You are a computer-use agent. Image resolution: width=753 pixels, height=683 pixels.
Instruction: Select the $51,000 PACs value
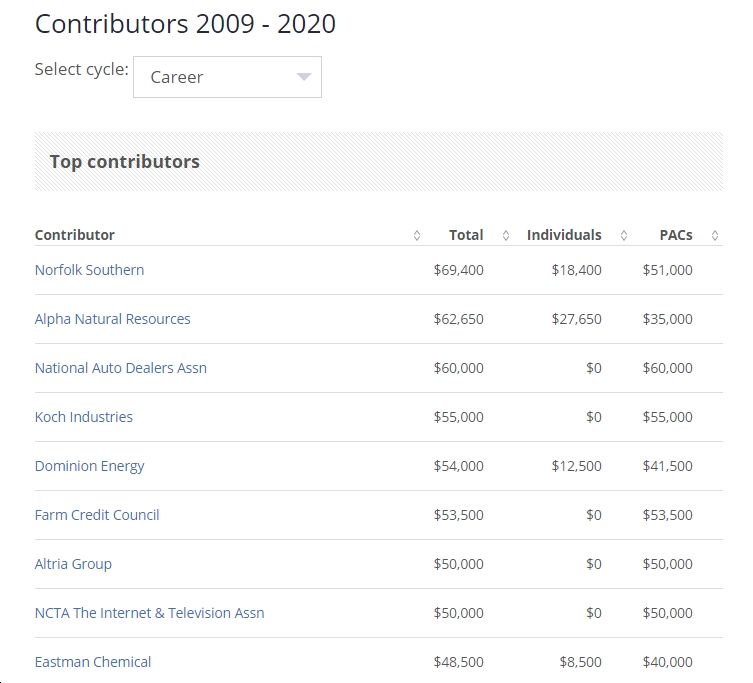pyautogui.click(x=668, y=270)
